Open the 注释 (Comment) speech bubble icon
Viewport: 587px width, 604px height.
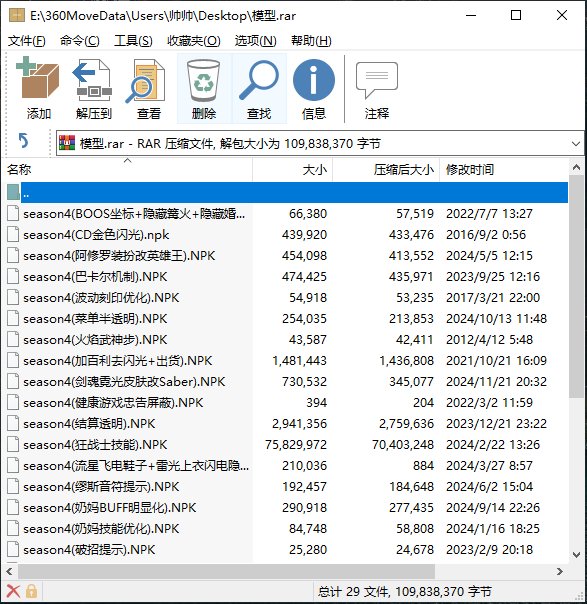coord(377,80)
